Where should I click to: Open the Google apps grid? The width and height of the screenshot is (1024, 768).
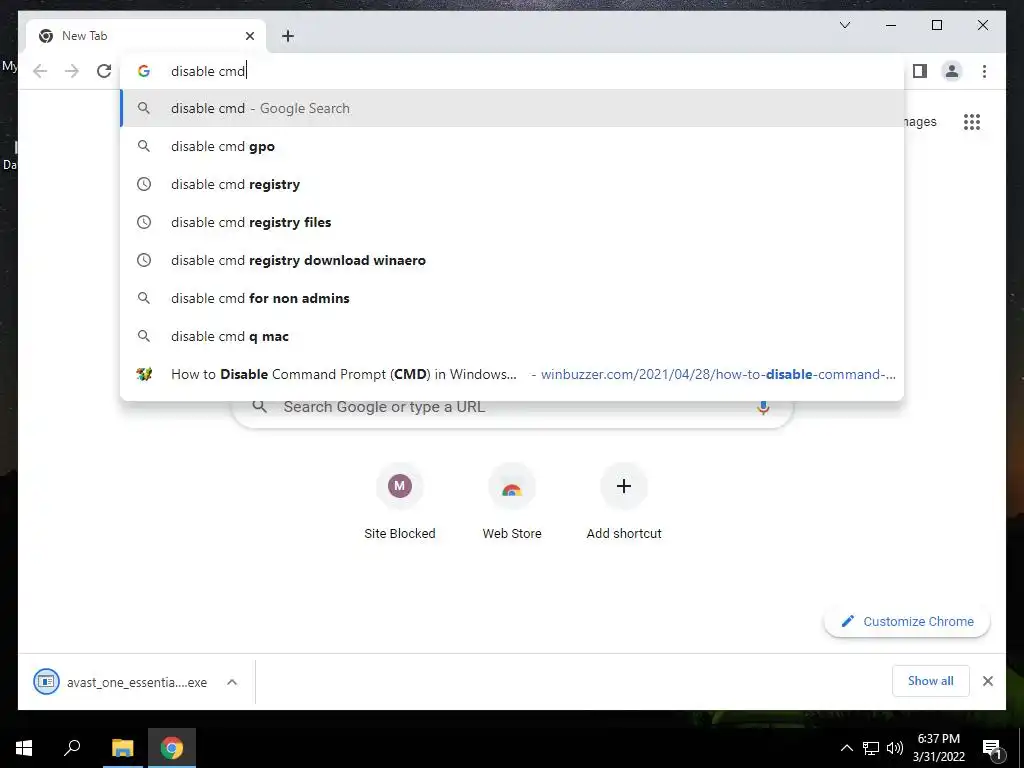(x=972, y=121)
